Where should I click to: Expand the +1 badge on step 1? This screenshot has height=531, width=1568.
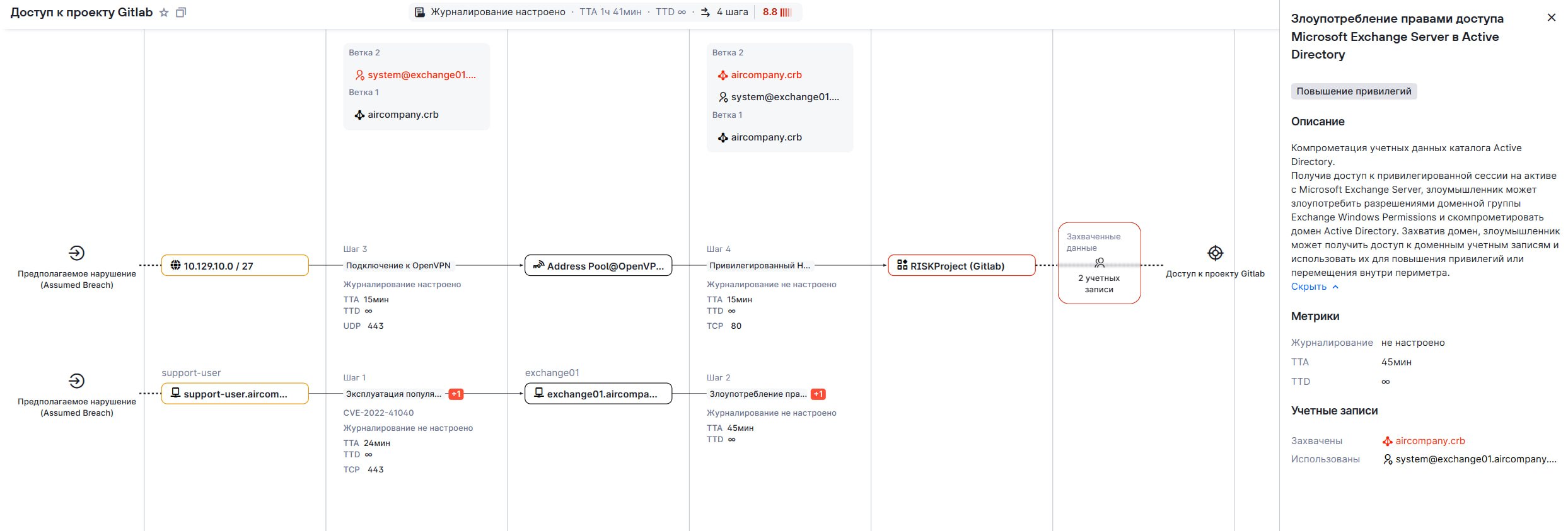(456, 394)
